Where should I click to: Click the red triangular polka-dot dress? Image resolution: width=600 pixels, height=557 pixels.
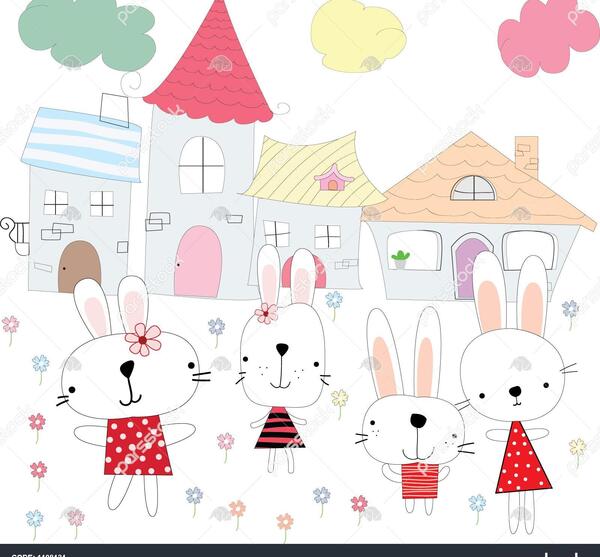tap(522, 458)
